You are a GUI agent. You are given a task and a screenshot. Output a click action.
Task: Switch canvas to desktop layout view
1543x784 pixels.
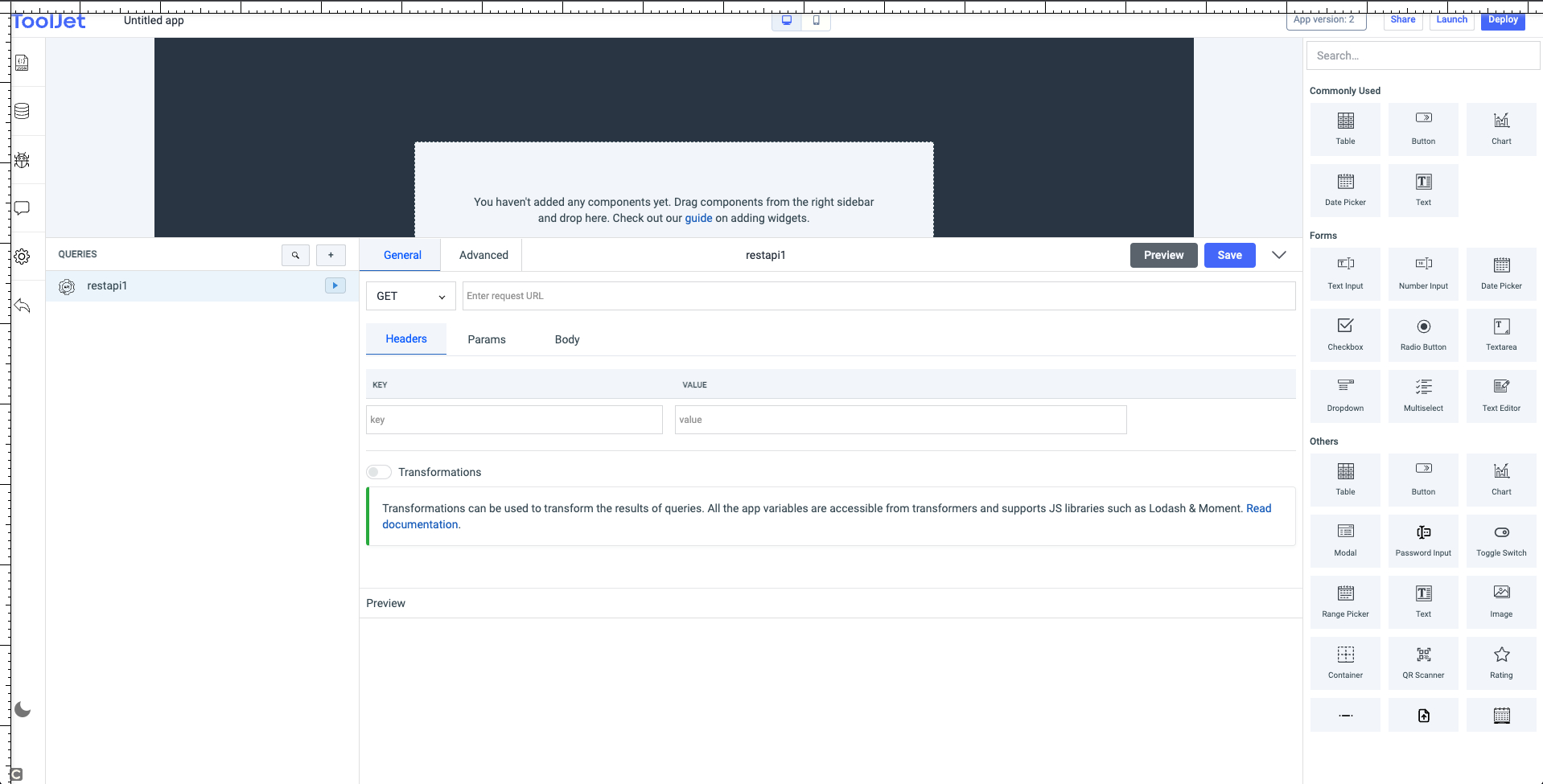point(786,21)
